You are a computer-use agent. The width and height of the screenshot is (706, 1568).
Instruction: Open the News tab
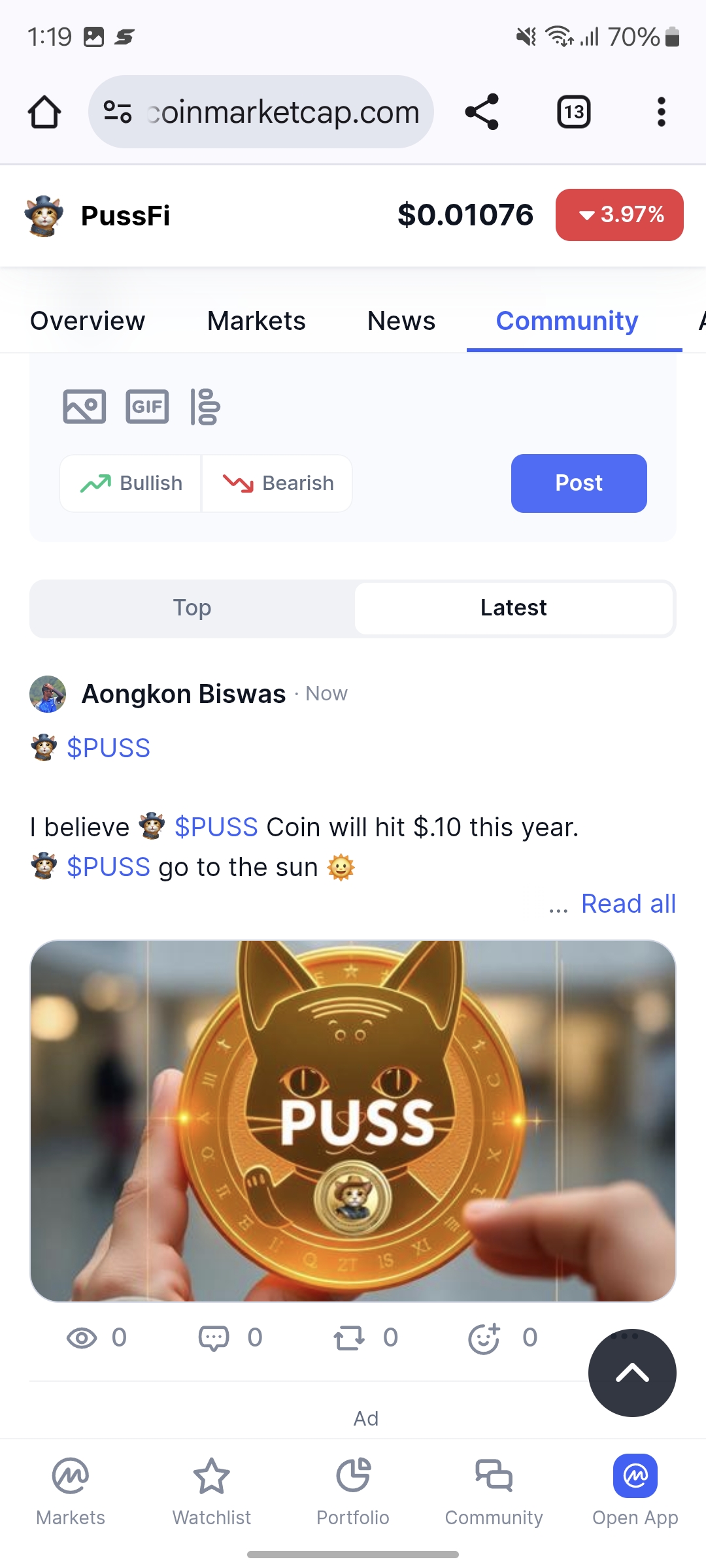click(x=401, y=321)
